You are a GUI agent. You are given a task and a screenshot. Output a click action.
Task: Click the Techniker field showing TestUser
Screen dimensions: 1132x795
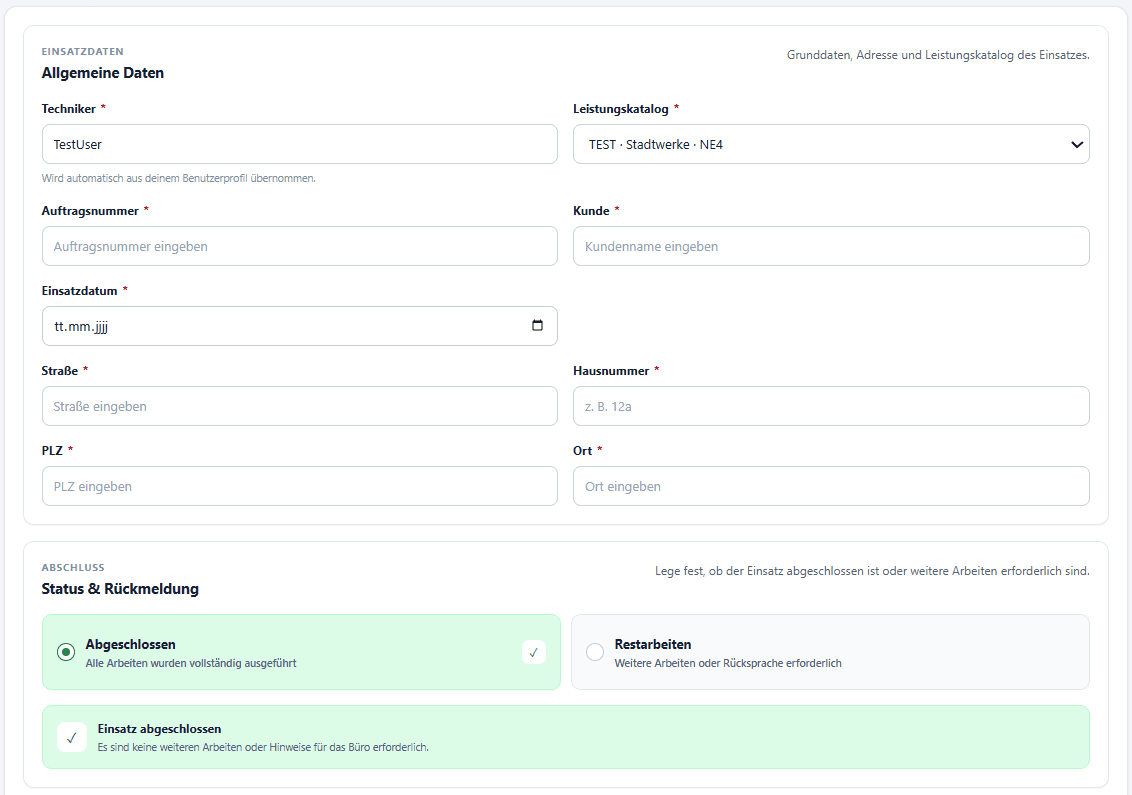point(300,144)
